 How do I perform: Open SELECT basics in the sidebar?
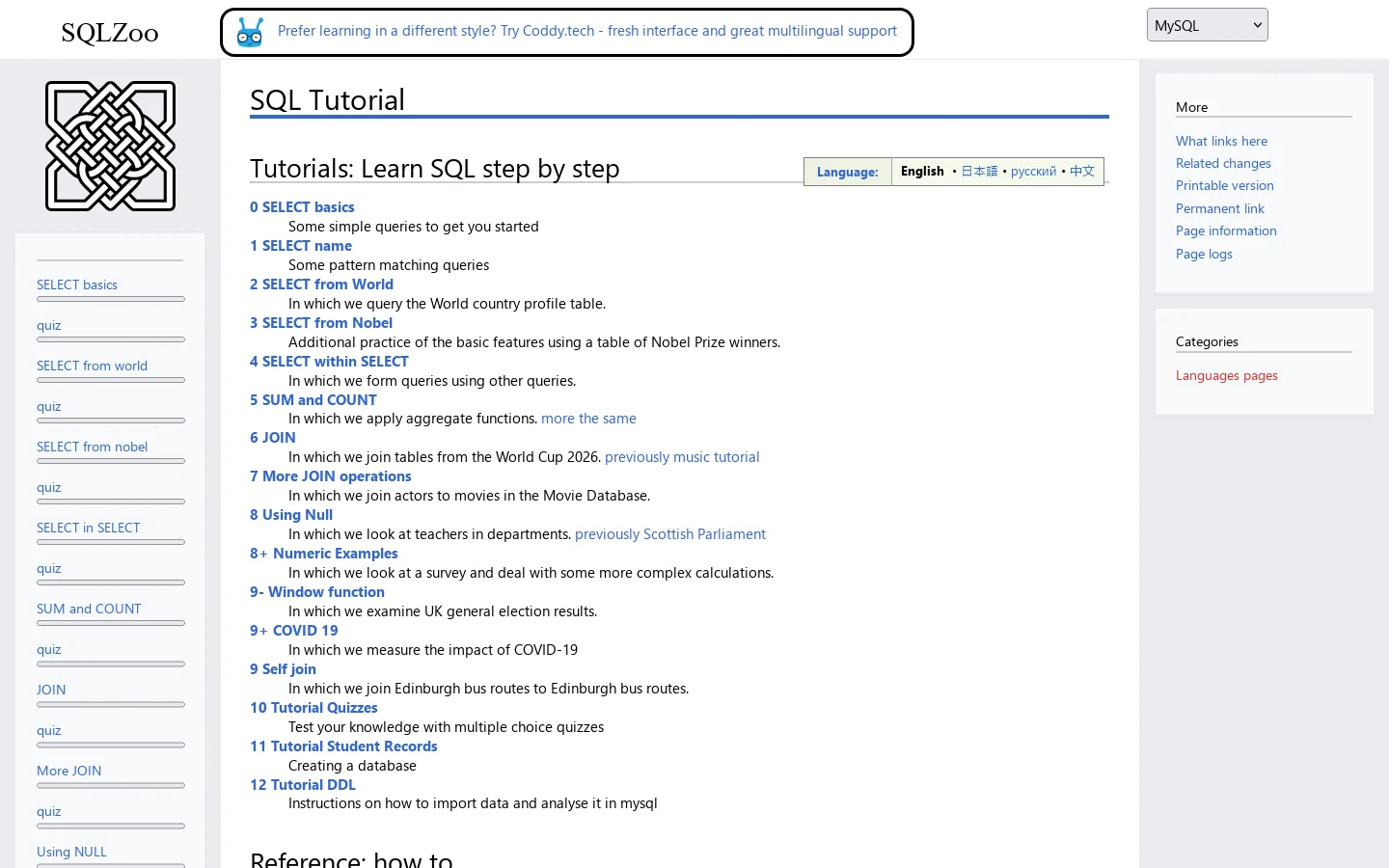(x=77, y=285)
